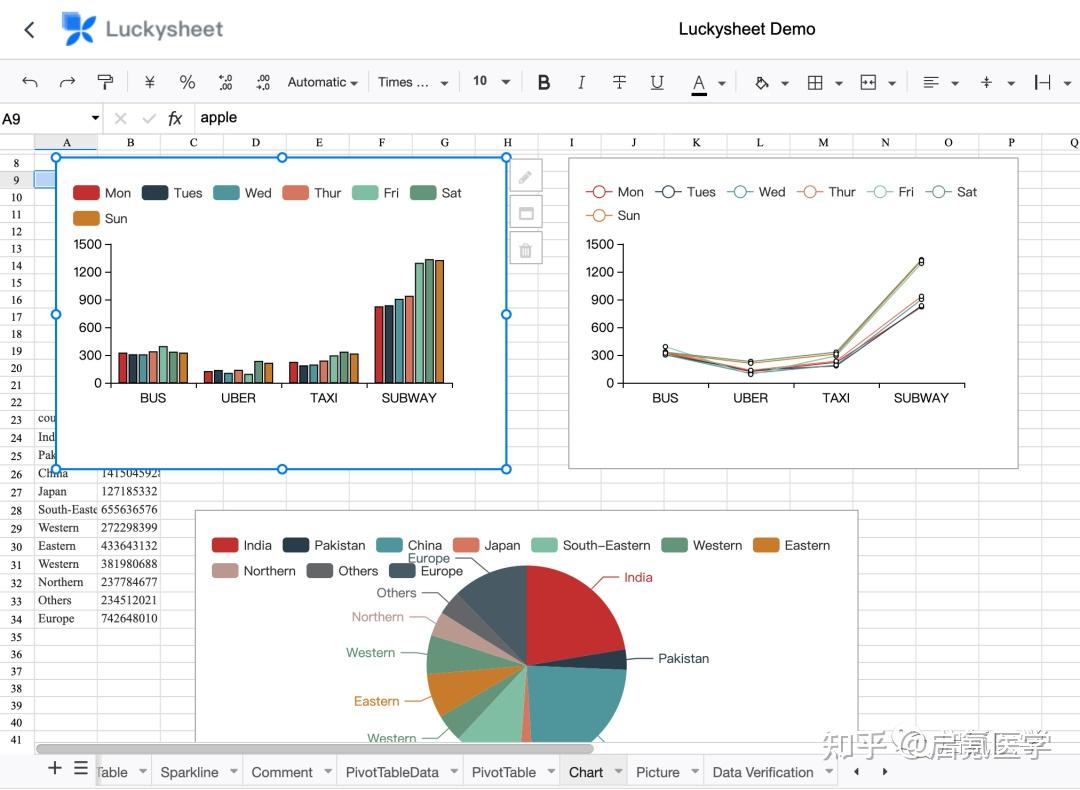Cancel the formula input with the X icon
Image resolution: width=1080 pixels, height=790 pixels.
point(120,118)
